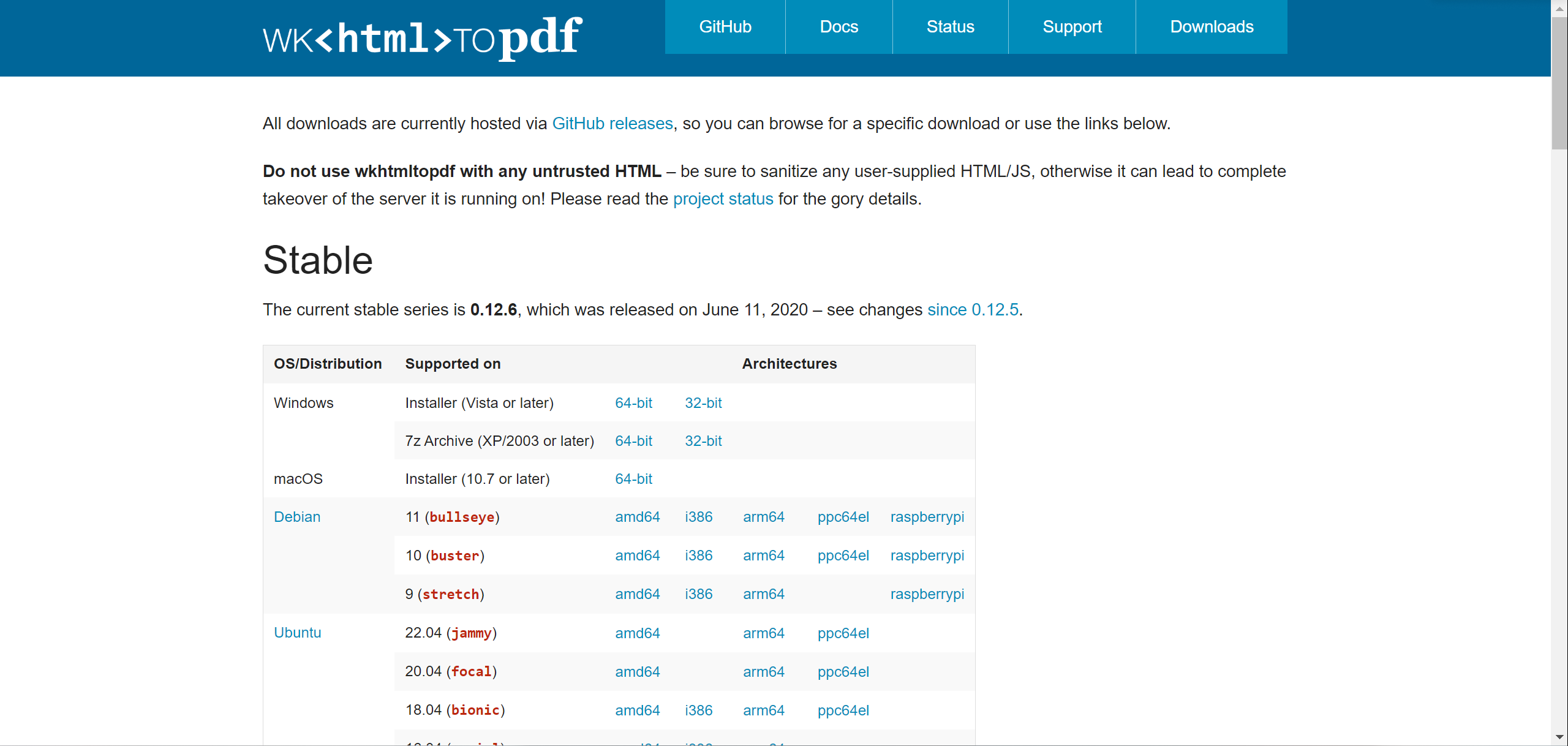Download ppc64el build for Ubuntu 20.04 focal
1568x746 pixels.
pos(843,671)
